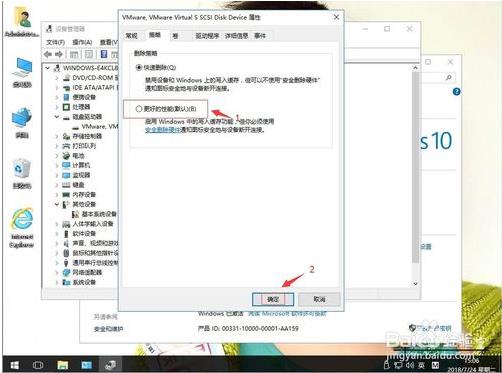Collapse the 磁盘驱动器 node

(x=57, y=117)
